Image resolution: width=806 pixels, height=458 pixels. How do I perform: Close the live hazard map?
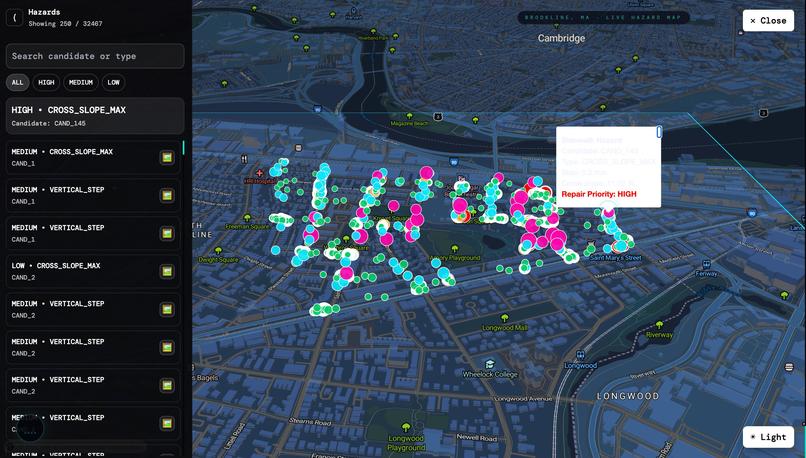768,21
